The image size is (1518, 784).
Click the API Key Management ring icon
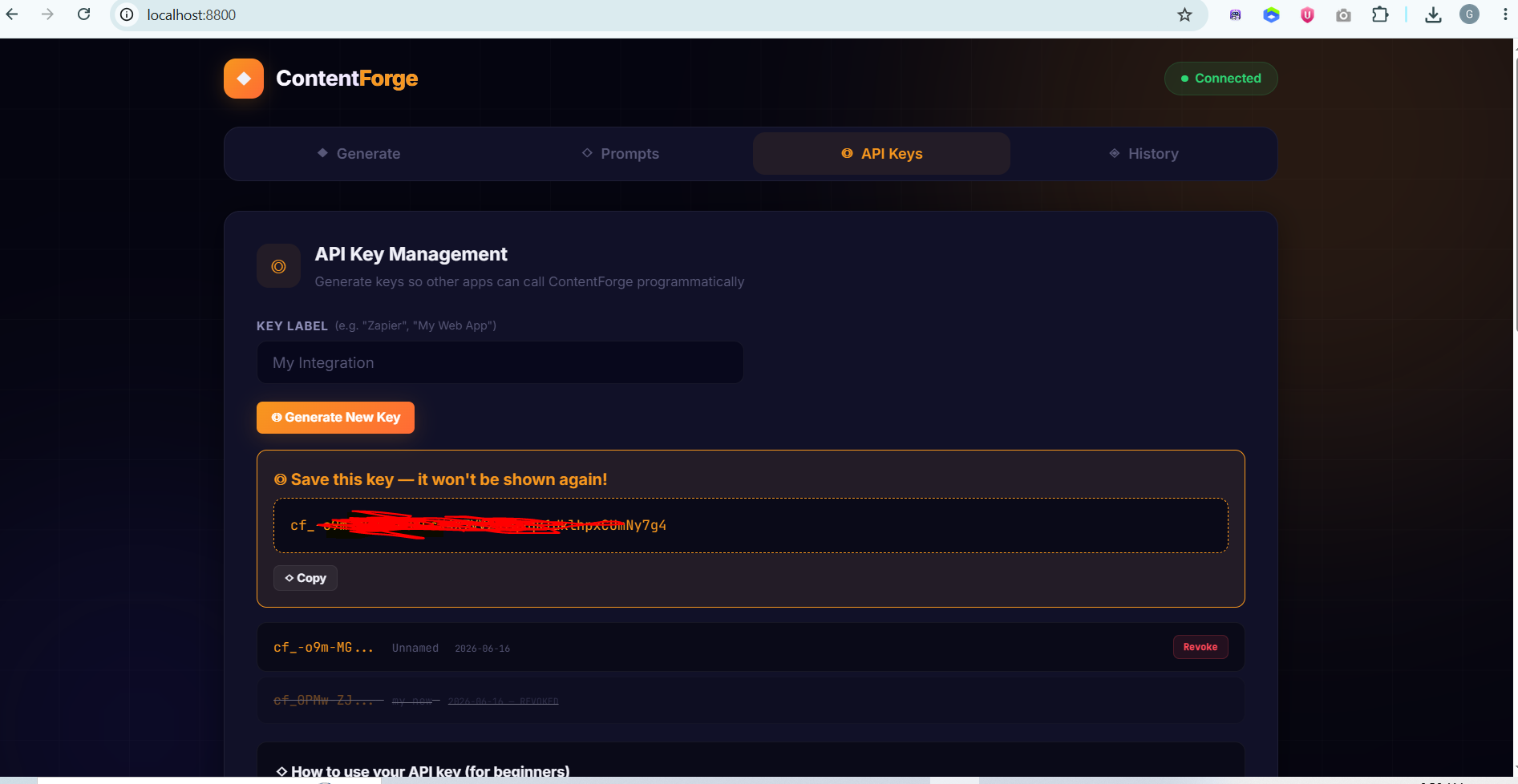278,266
